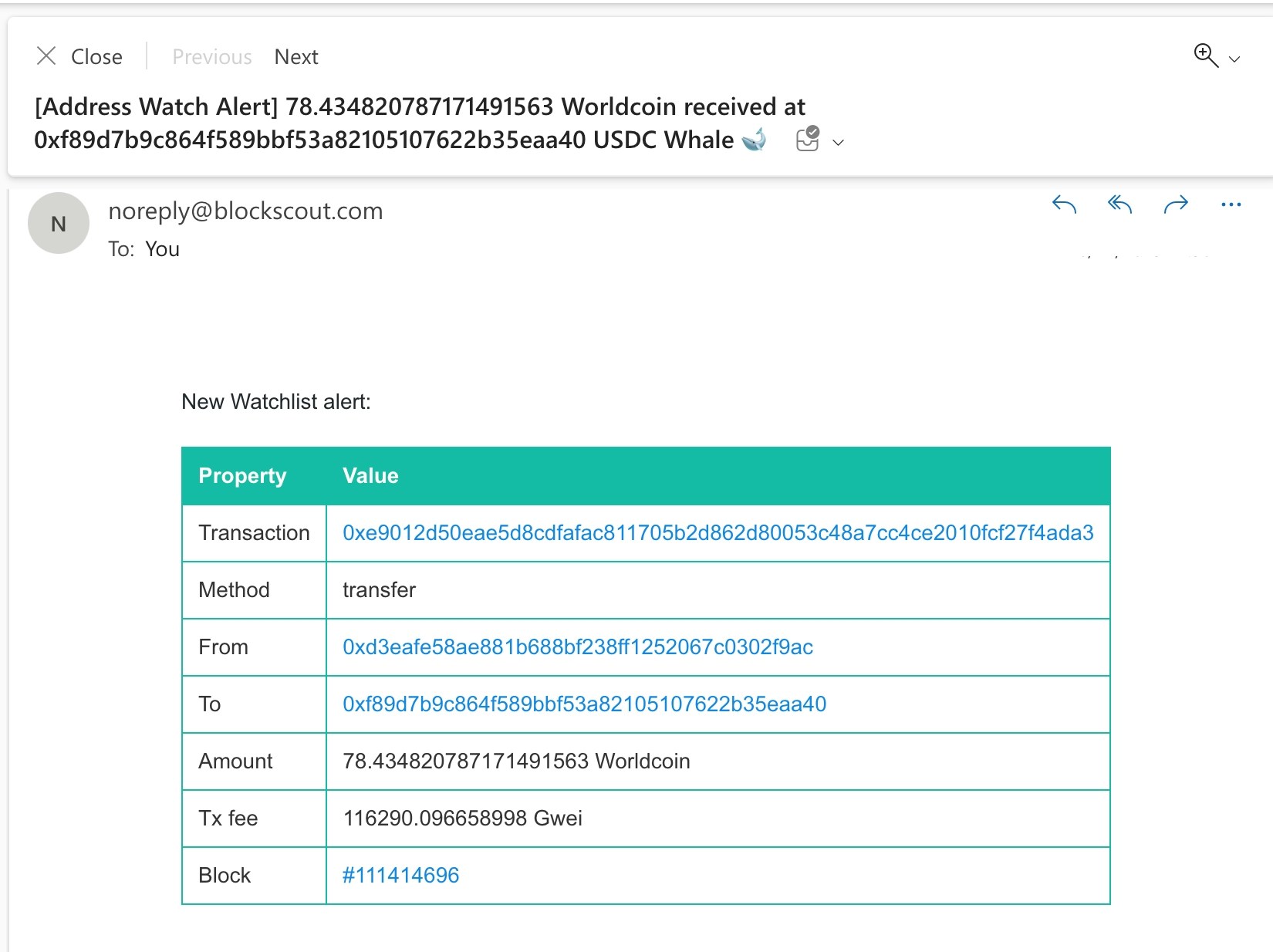The width and height of the screenshot is (1273, 952).
Task: Click the noreply@blockscout.com sender address
Action: [245, 211]
